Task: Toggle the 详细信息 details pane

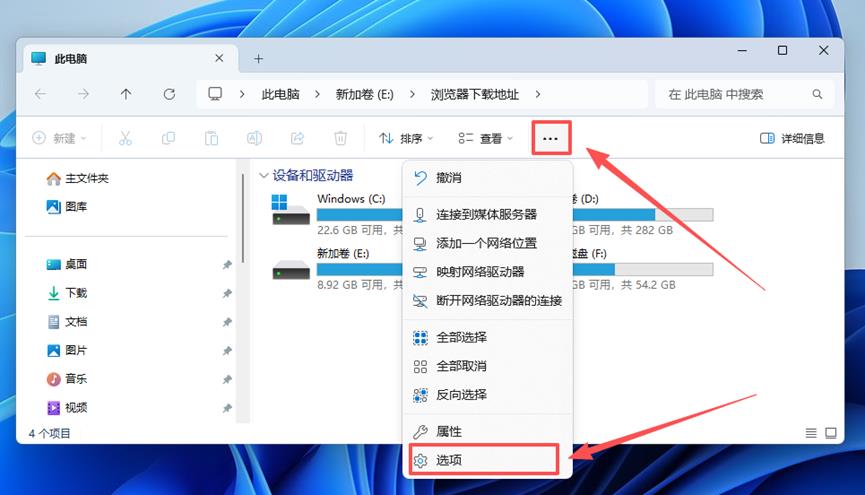Action: tap(792, 138)
